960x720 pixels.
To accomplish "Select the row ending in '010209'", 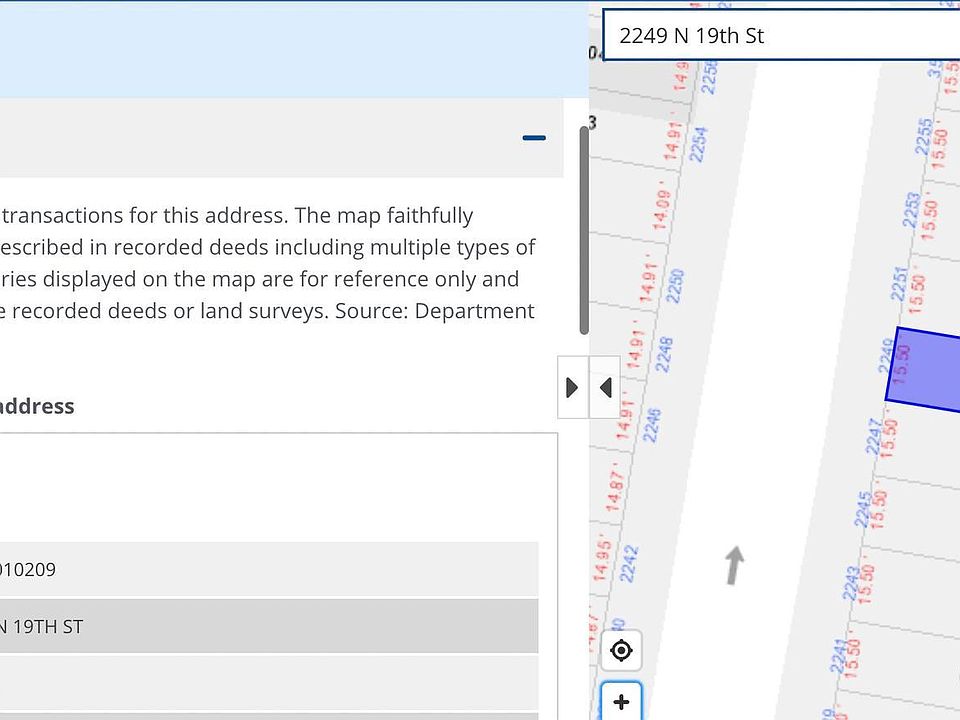I will (268, 569).
